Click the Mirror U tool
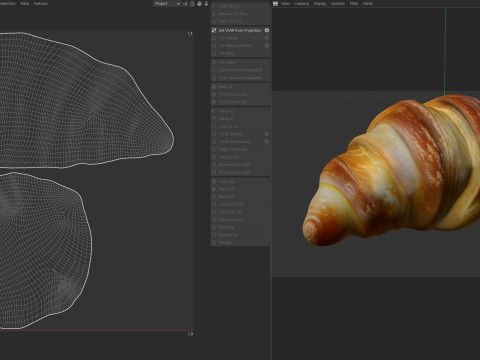The width and height of the screenshot is (480, 360). click(x=240, y=111)
